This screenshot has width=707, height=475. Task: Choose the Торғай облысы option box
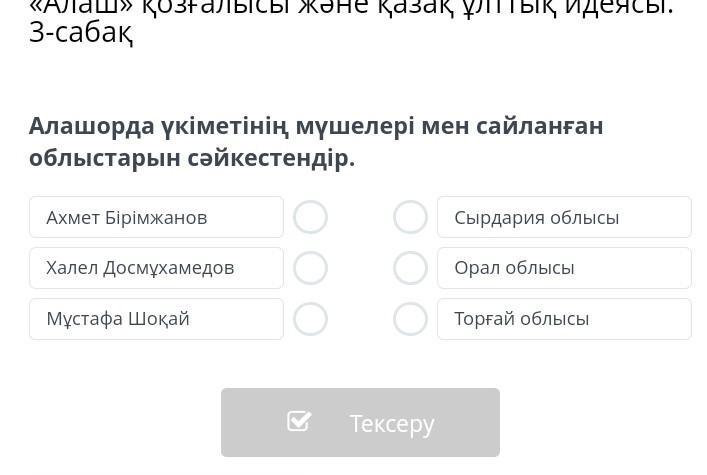tap(564, 319)
